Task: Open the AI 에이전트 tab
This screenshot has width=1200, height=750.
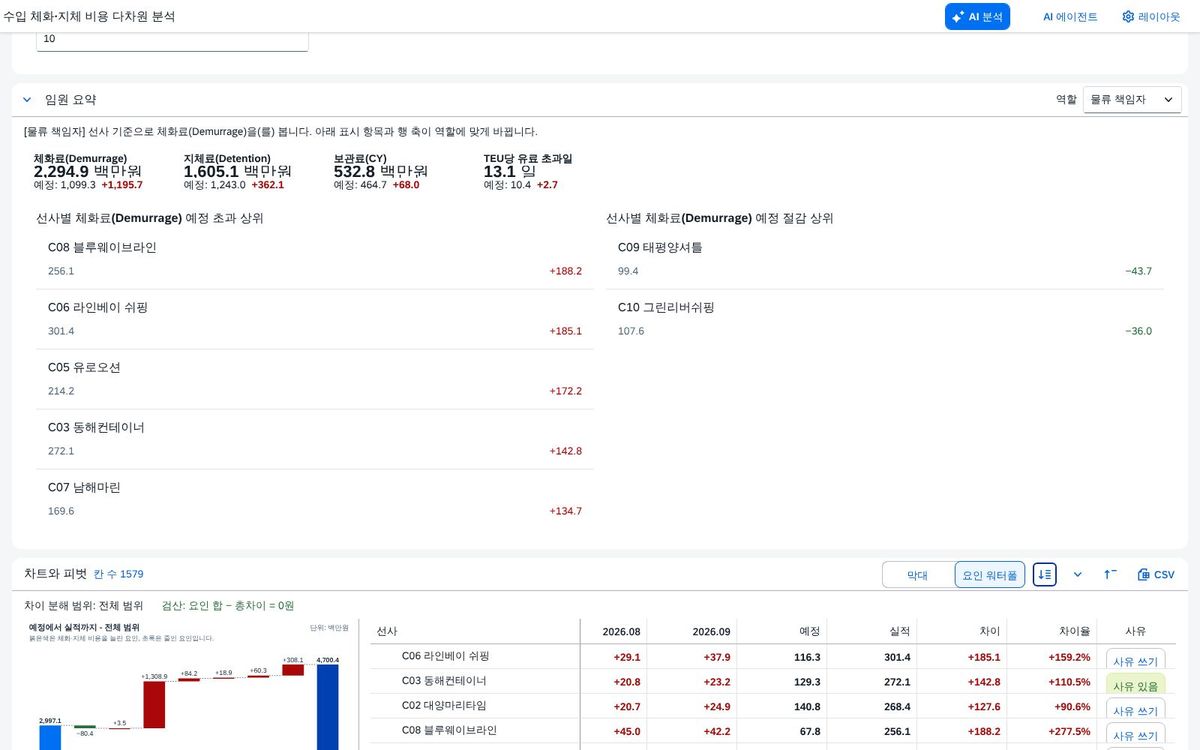Action: [1070, 17]
